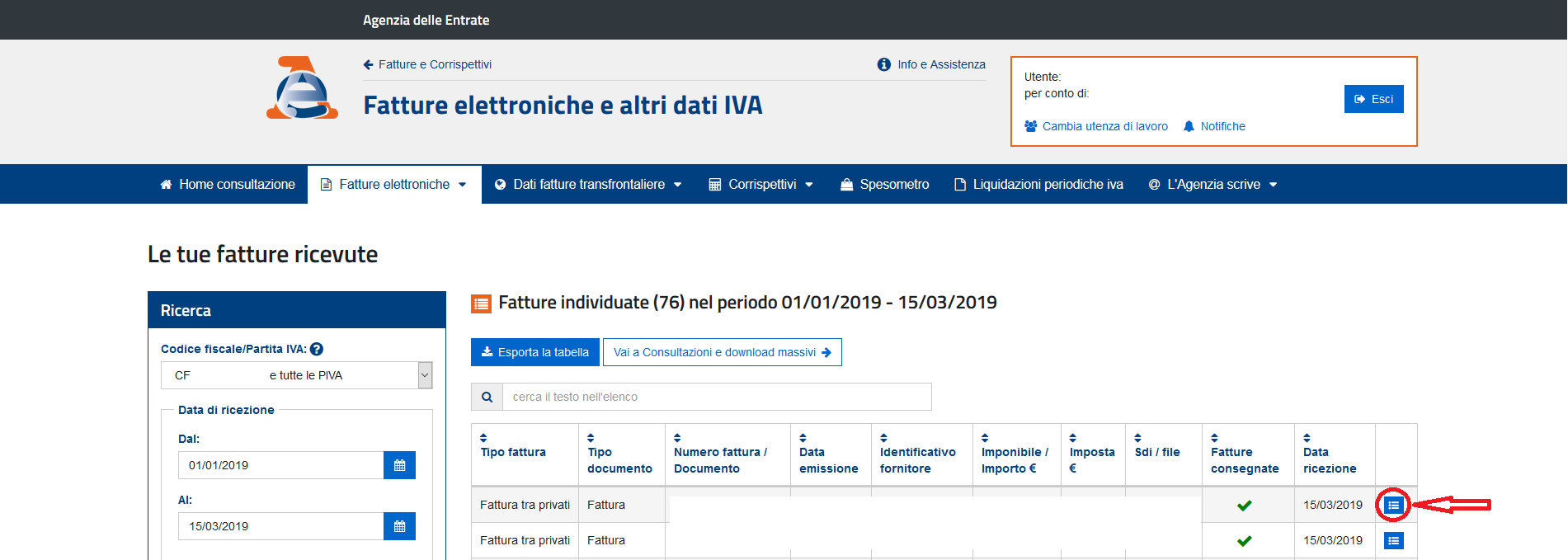Viewport: 1568px width, 560px height.
Task: Open calendar picker for Dal date
Action: (x=399, y=465)
